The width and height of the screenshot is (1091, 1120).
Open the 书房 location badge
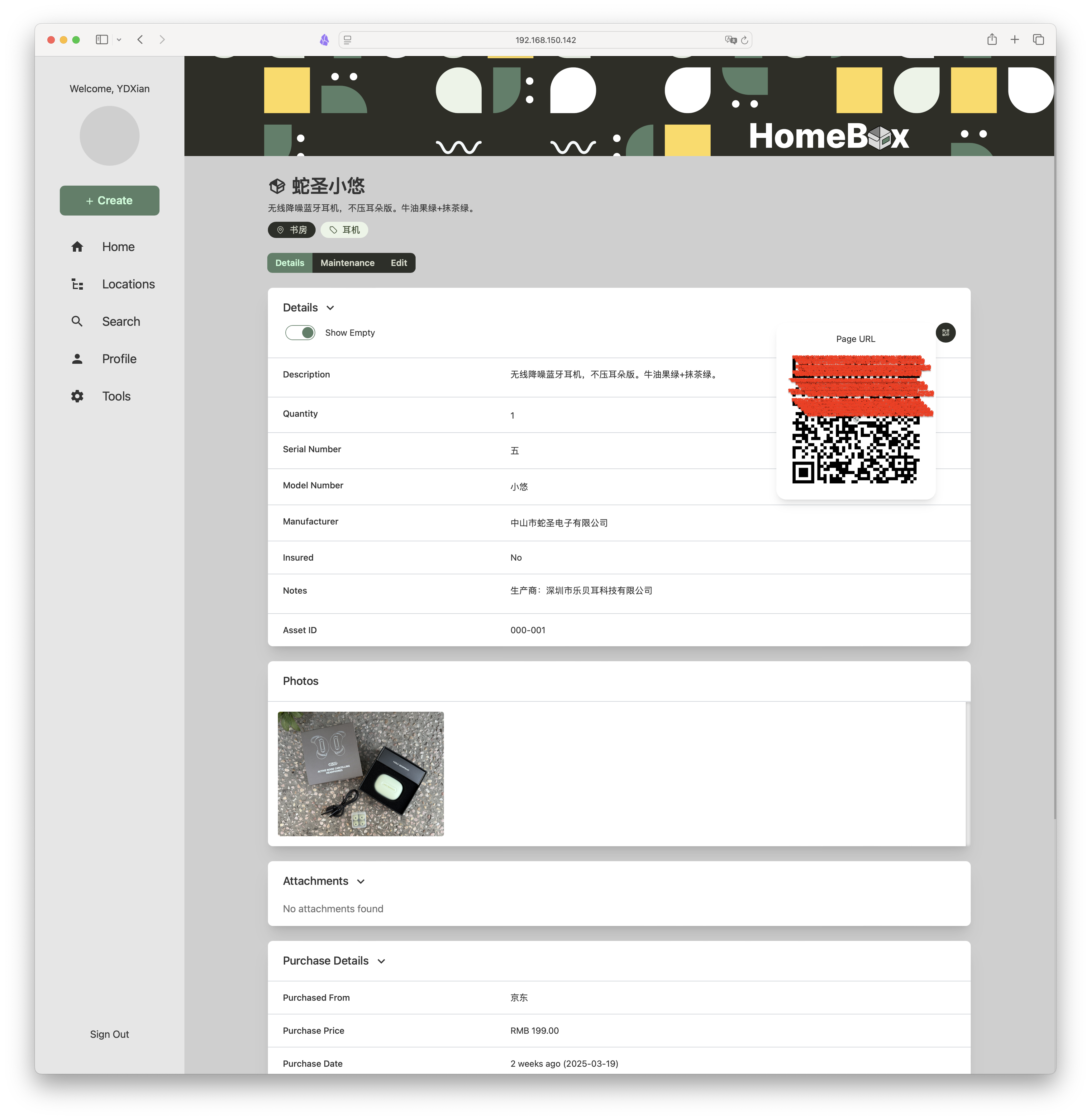[x=292, y=230]
